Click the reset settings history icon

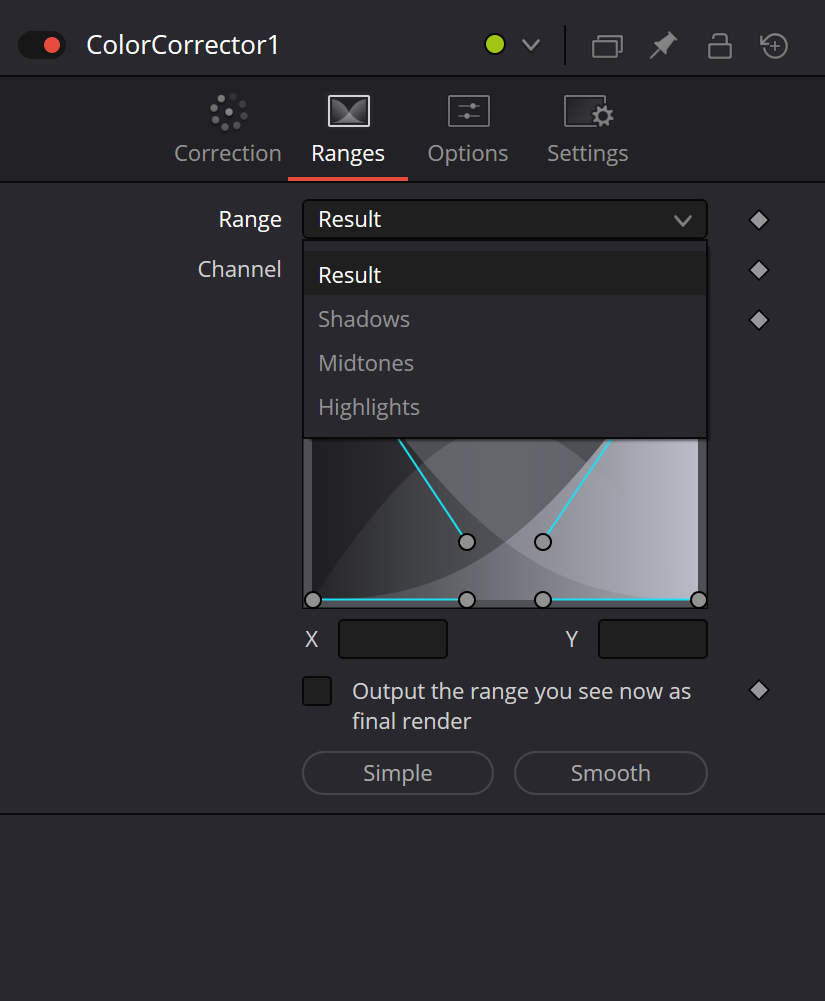[774, 46]
